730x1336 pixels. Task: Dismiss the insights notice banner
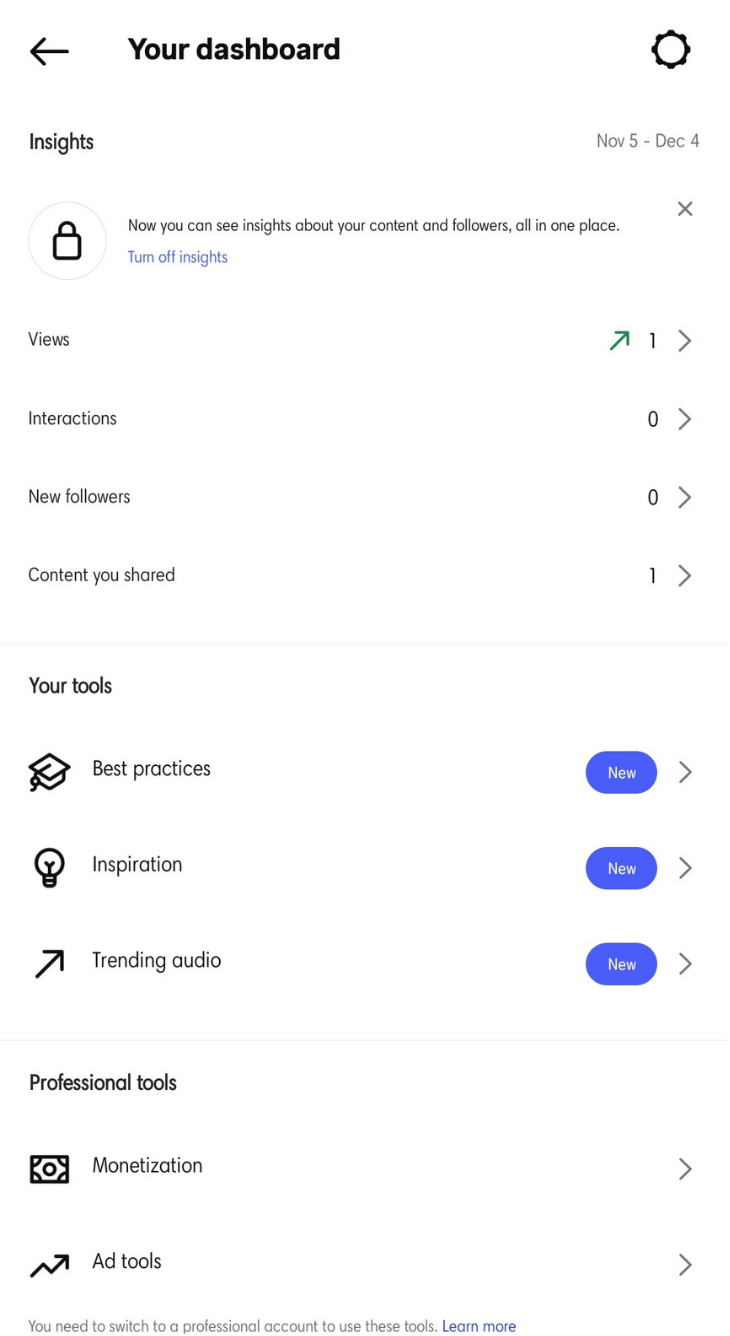pyautogui.click(x=685, y=209)
